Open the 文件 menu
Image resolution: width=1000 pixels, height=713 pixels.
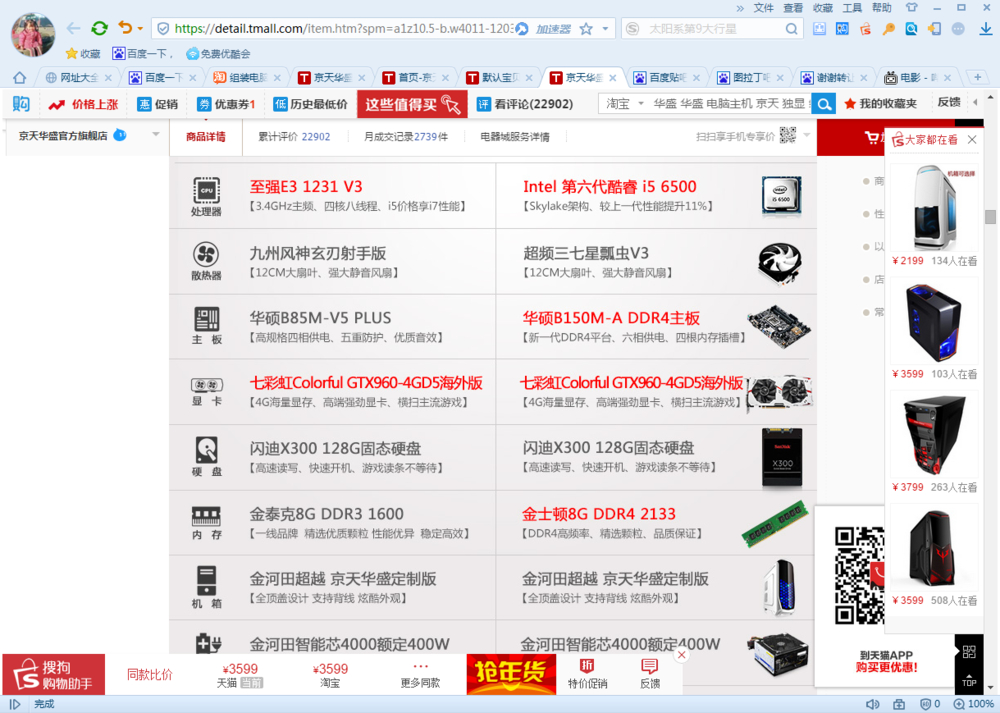tap(763, 8)
